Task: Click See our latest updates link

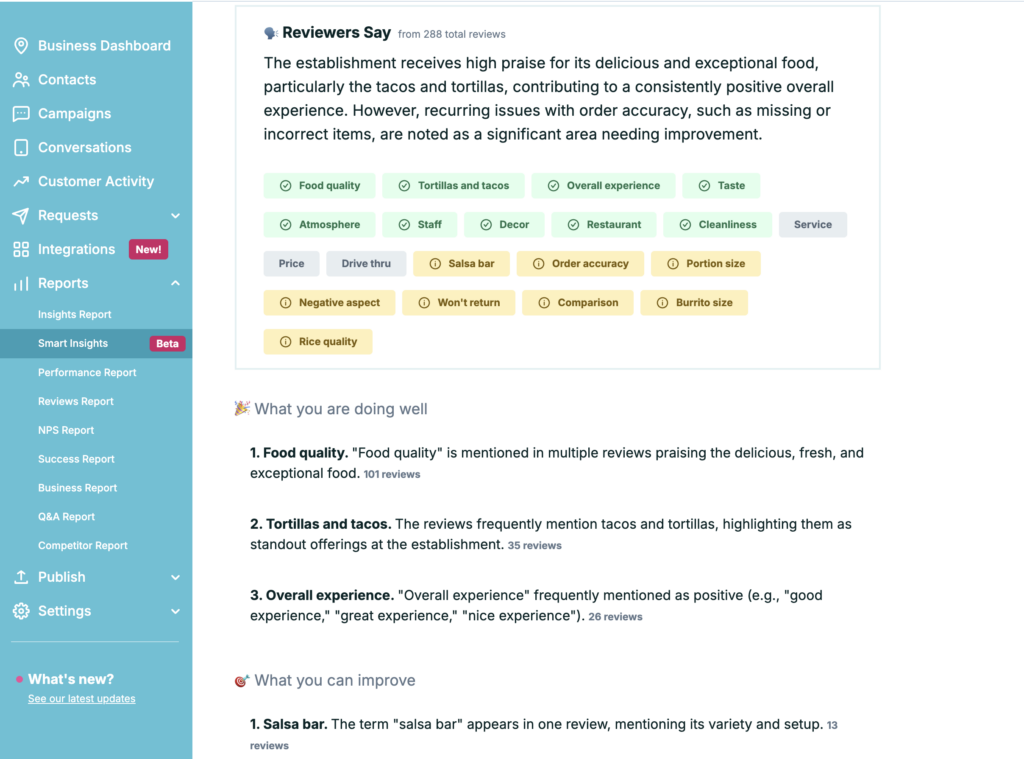Action: pyautogui.click(x=82, y=698)
